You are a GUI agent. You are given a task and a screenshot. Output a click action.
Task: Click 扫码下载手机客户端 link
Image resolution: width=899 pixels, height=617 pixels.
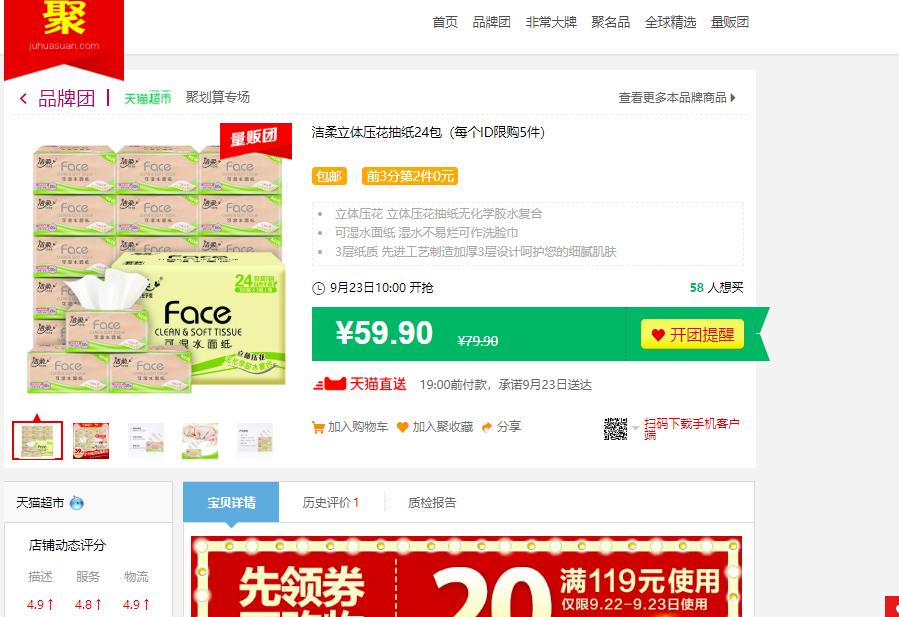[x=691, y=429]
